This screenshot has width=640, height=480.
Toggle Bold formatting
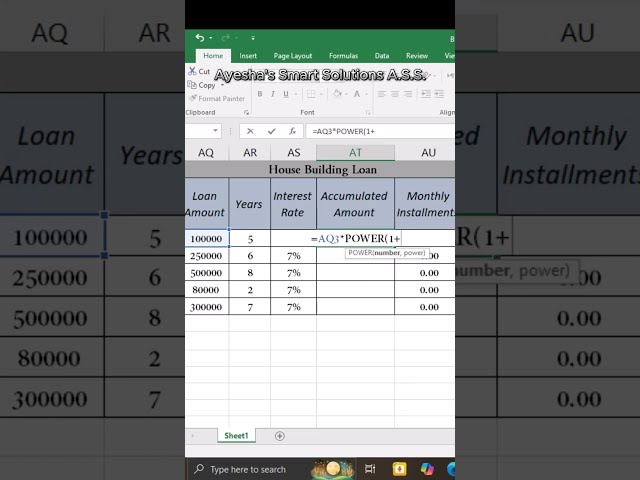(x=260, y=94)
